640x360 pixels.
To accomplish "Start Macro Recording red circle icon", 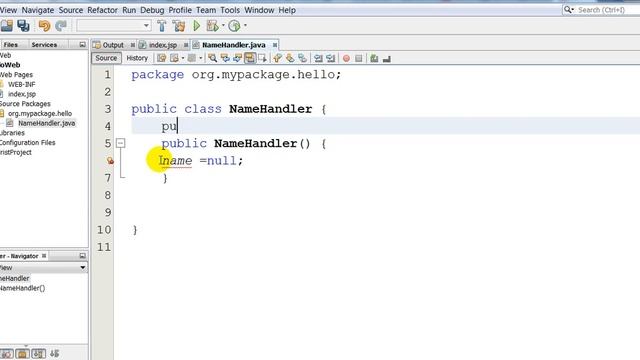I will pos(346,58).
